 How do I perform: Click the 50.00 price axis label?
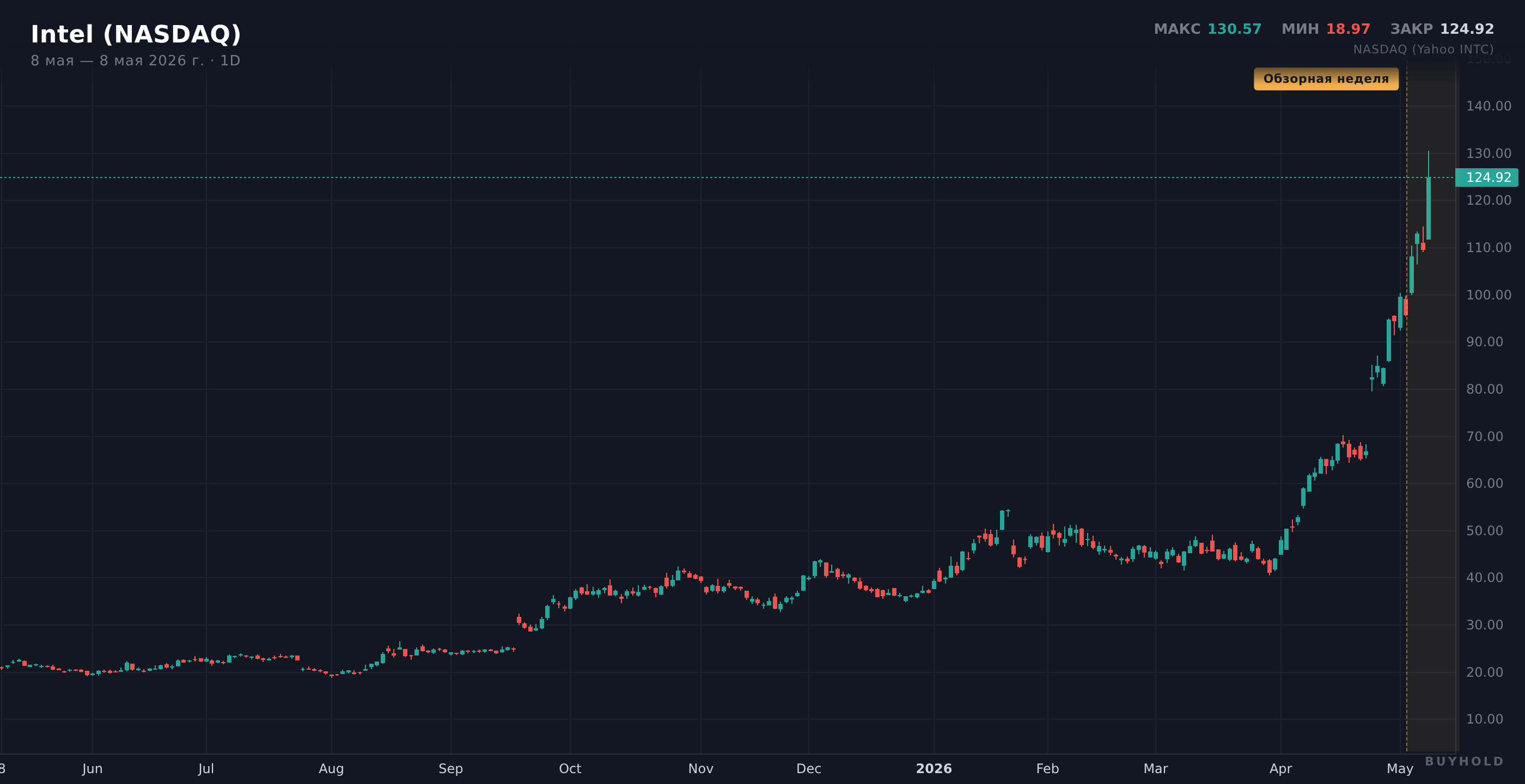[1484, 531]
